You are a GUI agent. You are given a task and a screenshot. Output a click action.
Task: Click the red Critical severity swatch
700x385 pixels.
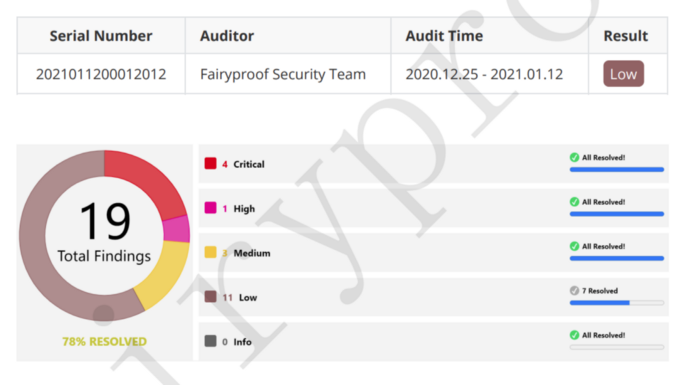point(210,163)
